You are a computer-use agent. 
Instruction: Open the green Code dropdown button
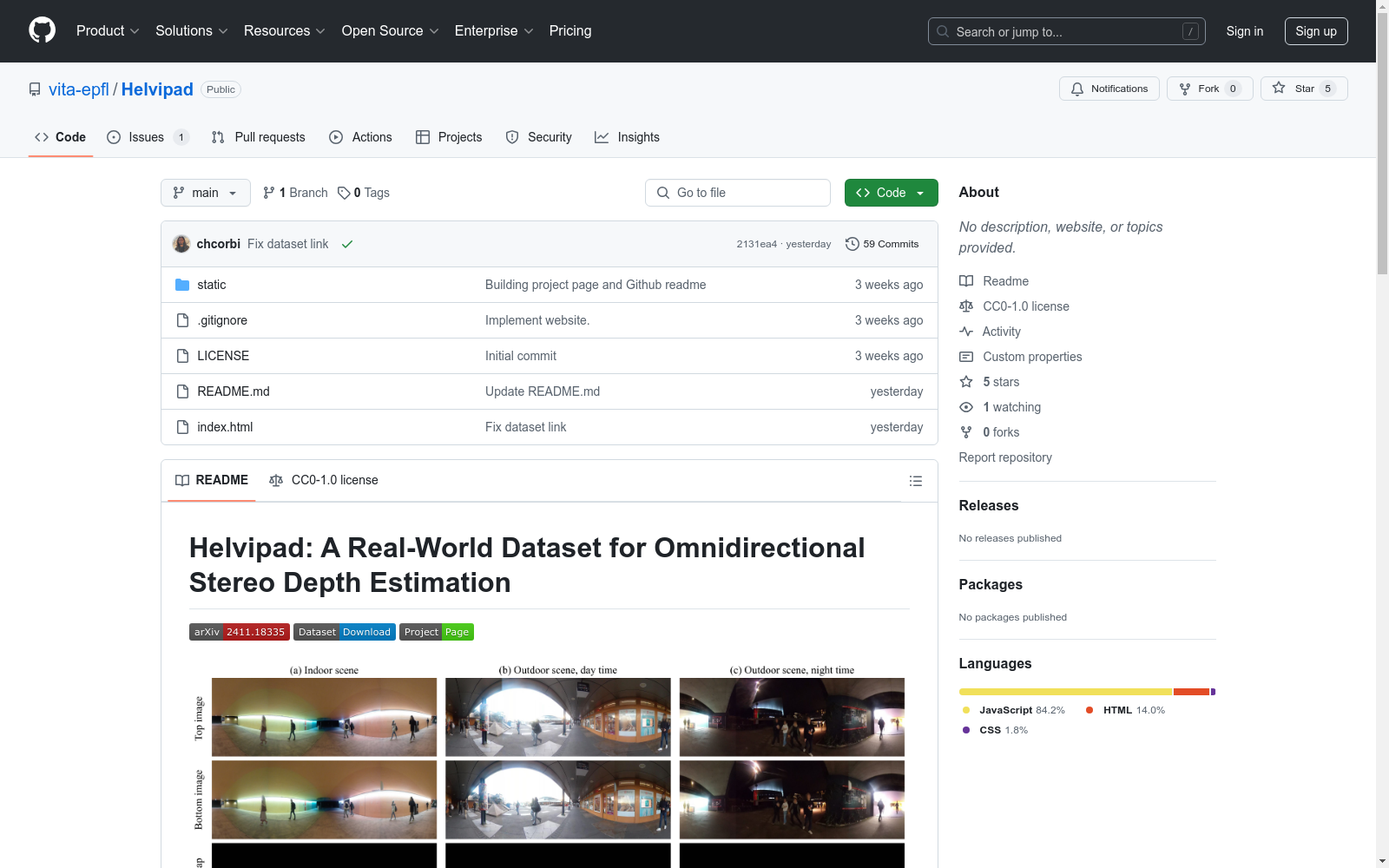click(x=891, y=193)
